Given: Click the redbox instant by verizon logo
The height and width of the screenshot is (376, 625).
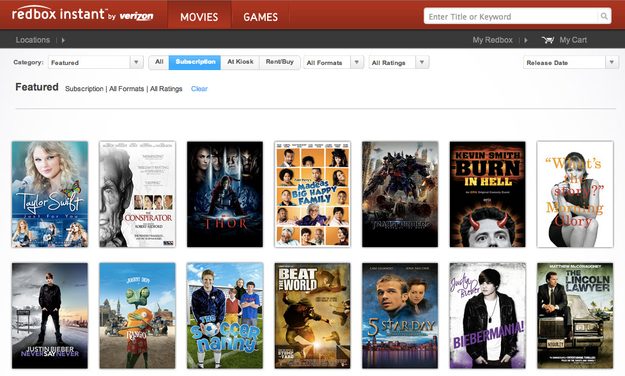Looking at the screenshot, I should [83, 14].
